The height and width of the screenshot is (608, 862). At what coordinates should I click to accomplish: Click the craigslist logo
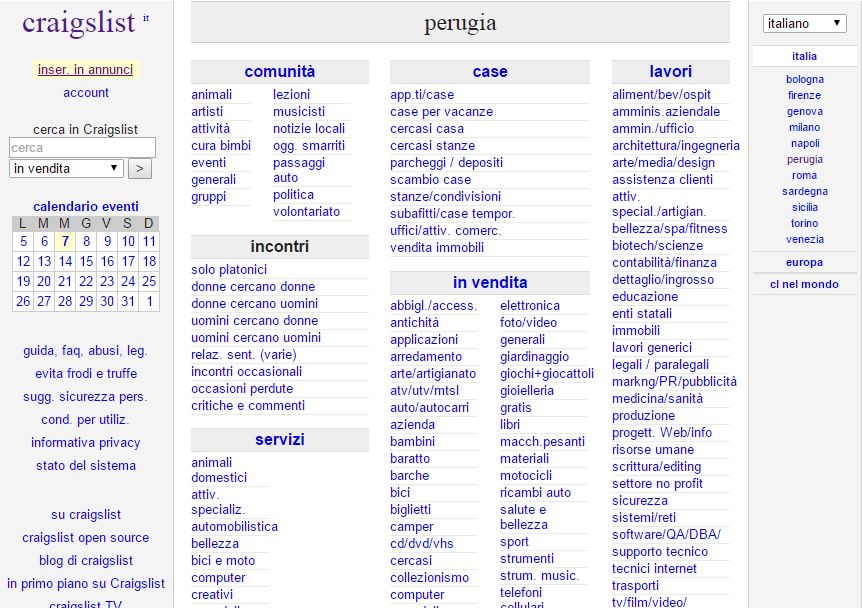pos(78,24)
